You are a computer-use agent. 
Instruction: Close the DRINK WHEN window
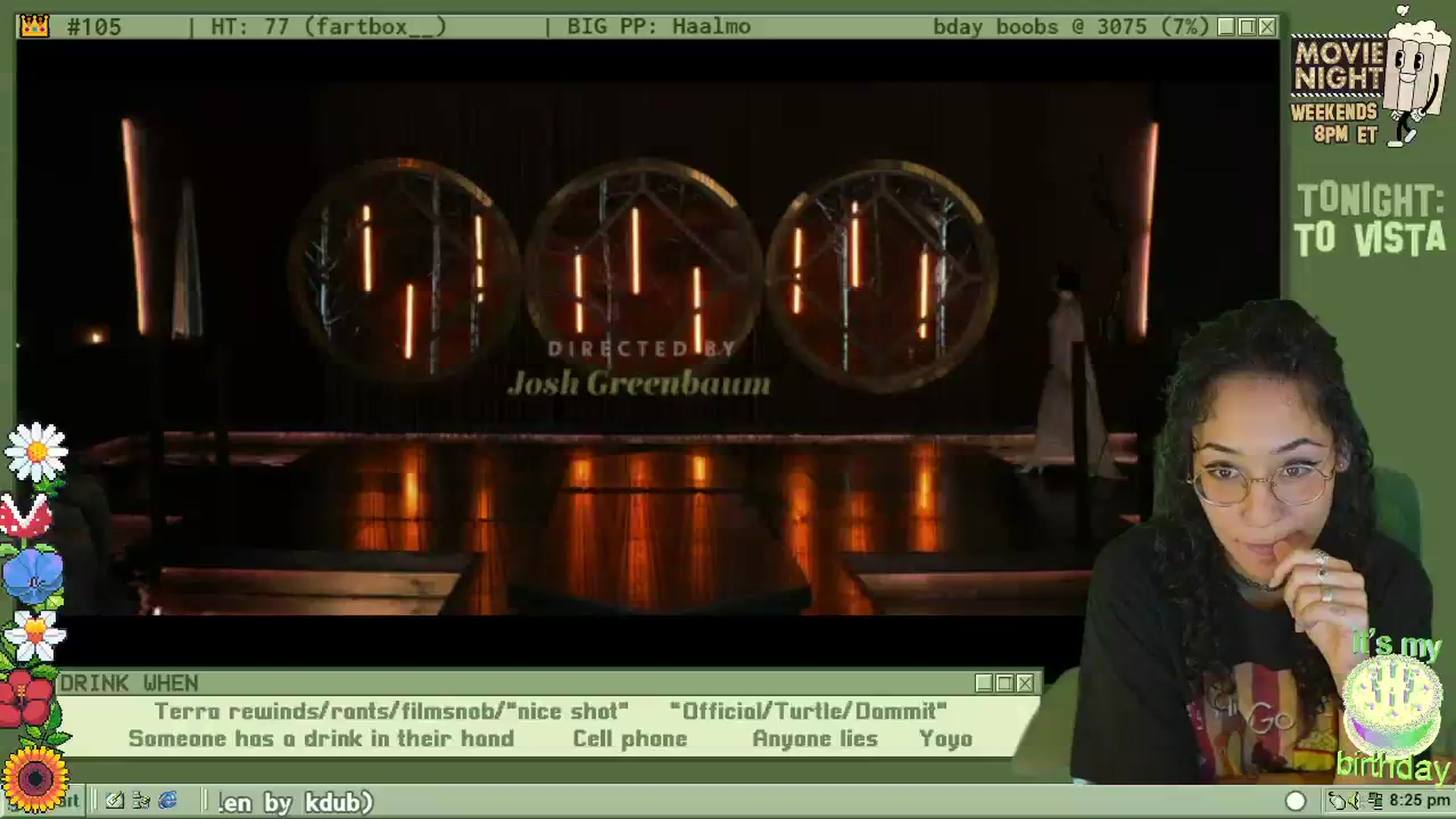(x=1025, y=683)
